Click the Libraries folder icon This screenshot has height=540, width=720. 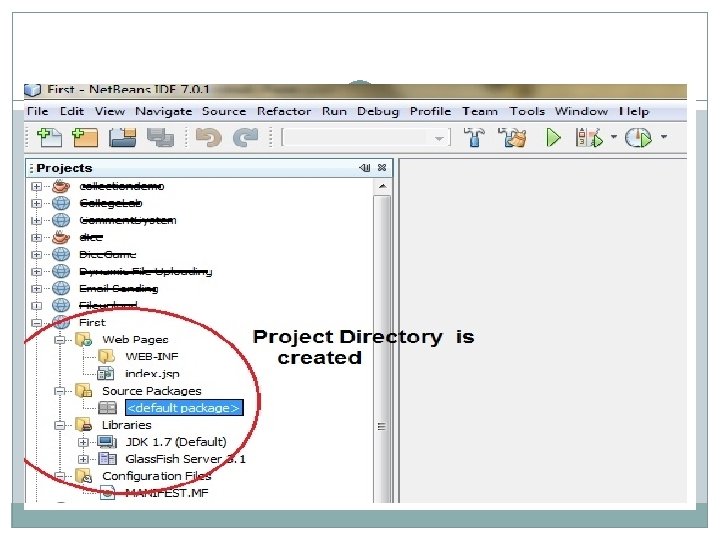click(x=84, y=425)
